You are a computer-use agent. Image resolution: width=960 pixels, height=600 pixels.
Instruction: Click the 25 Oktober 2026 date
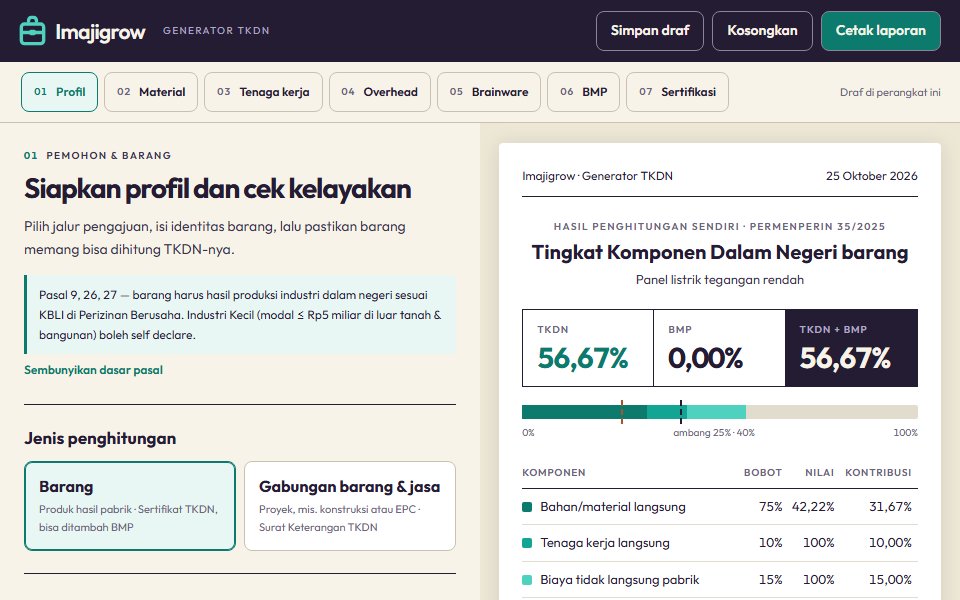[x=872, y=176]
